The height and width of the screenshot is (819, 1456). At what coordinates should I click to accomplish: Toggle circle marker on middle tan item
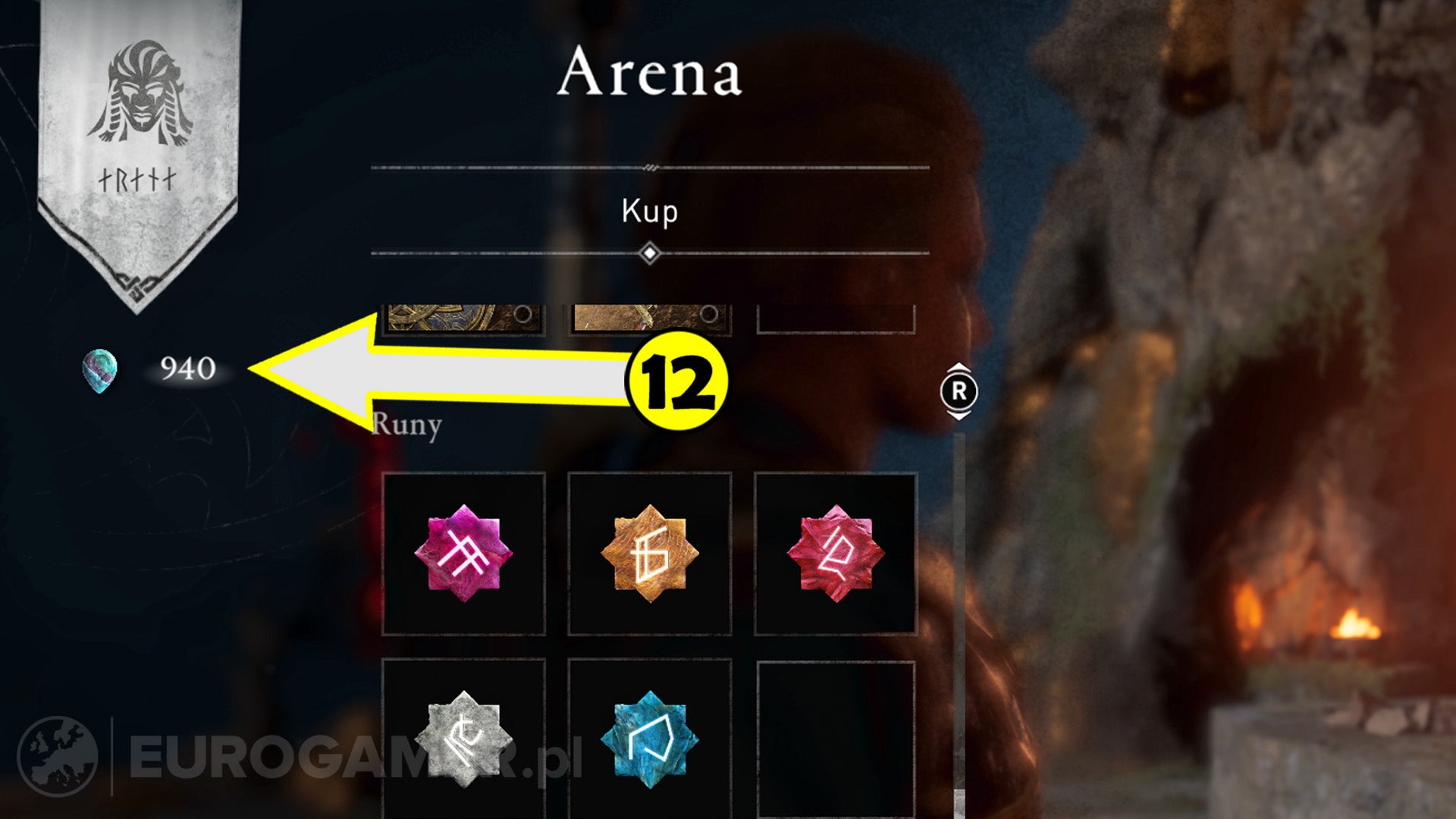point(708,313)
